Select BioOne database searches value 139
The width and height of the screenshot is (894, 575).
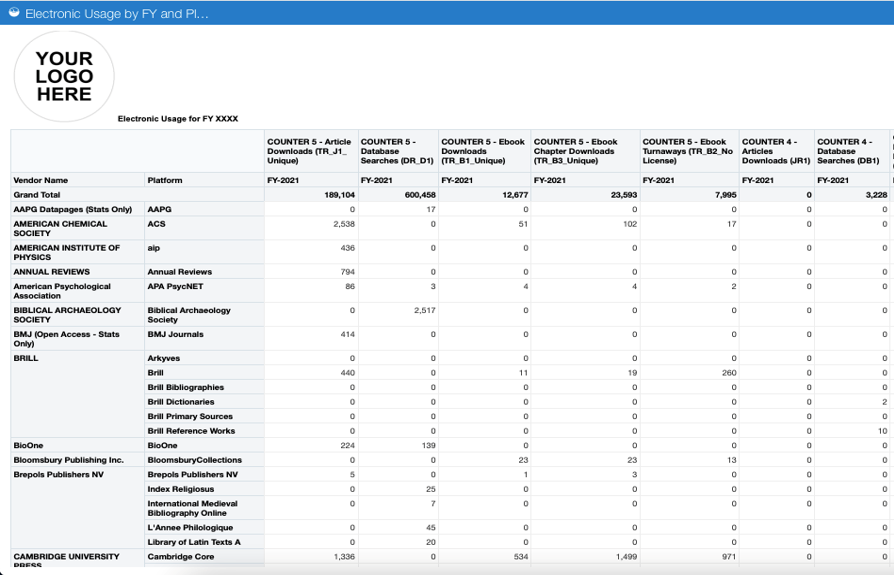pos(429,446)
